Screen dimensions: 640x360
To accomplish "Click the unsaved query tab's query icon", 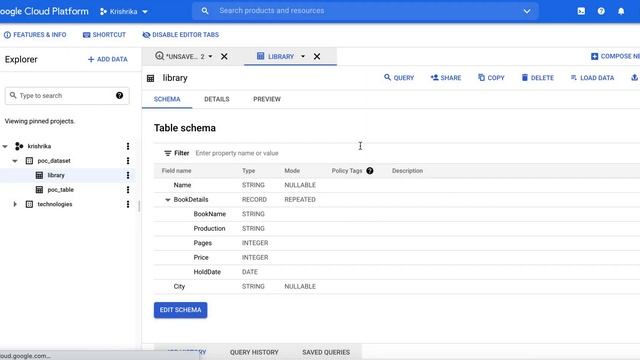I will [160, 56].
